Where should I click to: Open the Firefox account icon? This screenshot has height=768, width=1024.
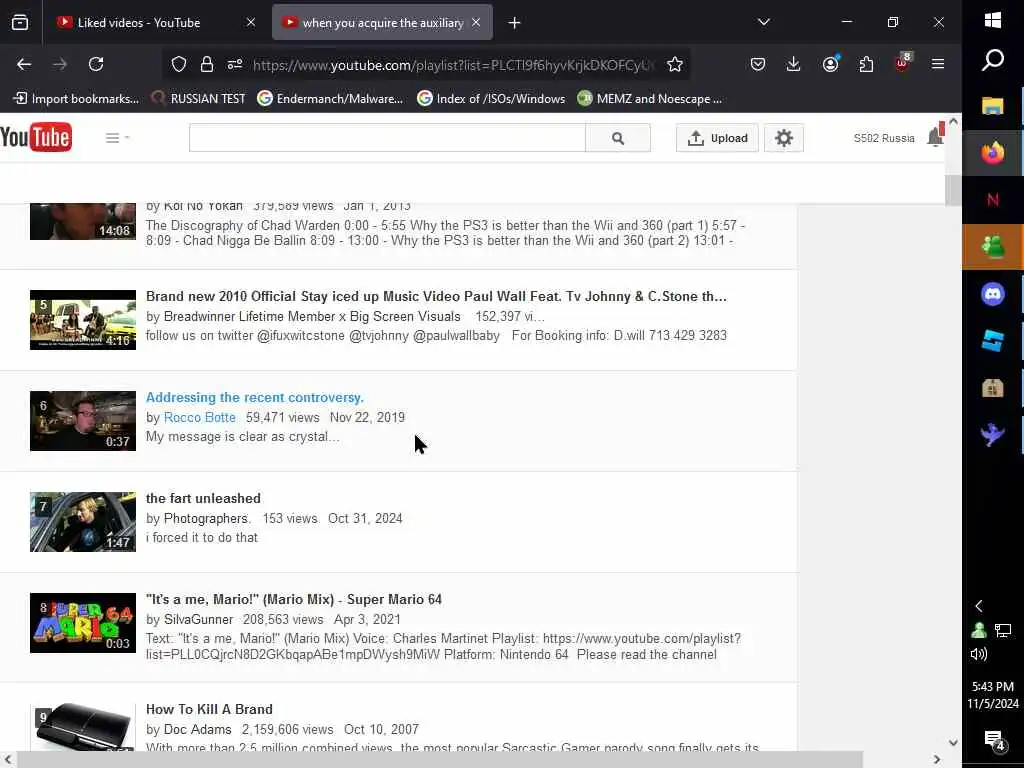click(x=830, y=64)
